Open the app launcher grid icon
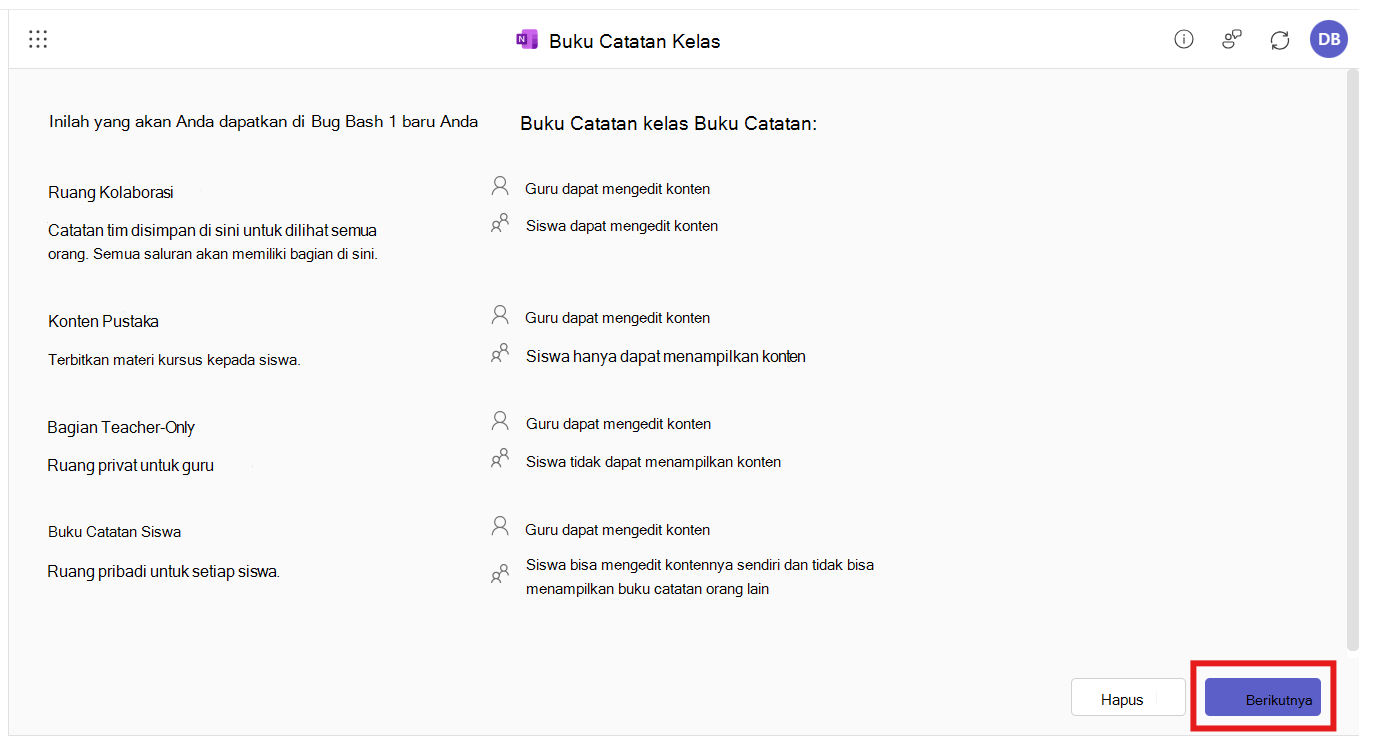 point(38,40)
